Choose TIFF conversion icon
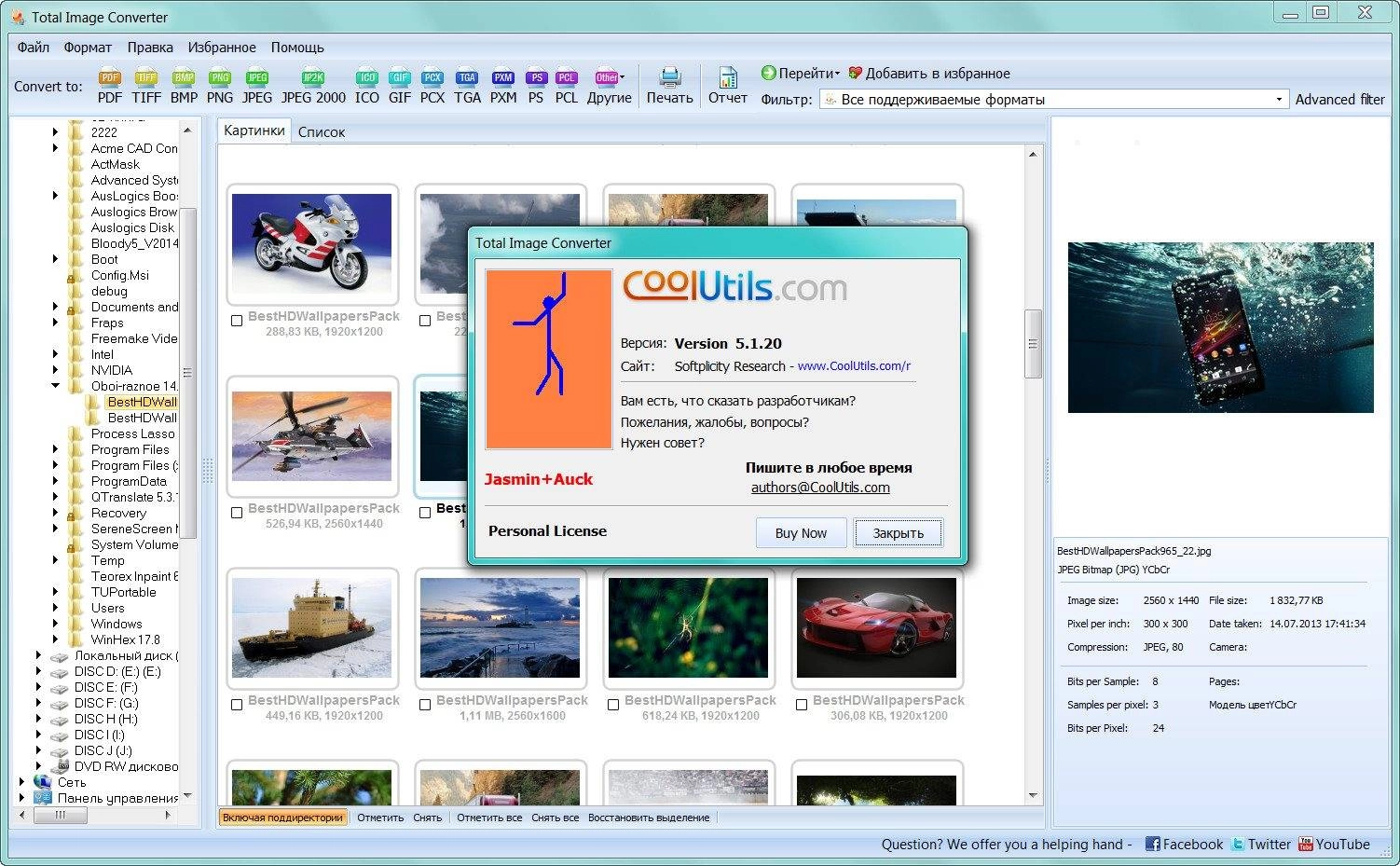 146,85
